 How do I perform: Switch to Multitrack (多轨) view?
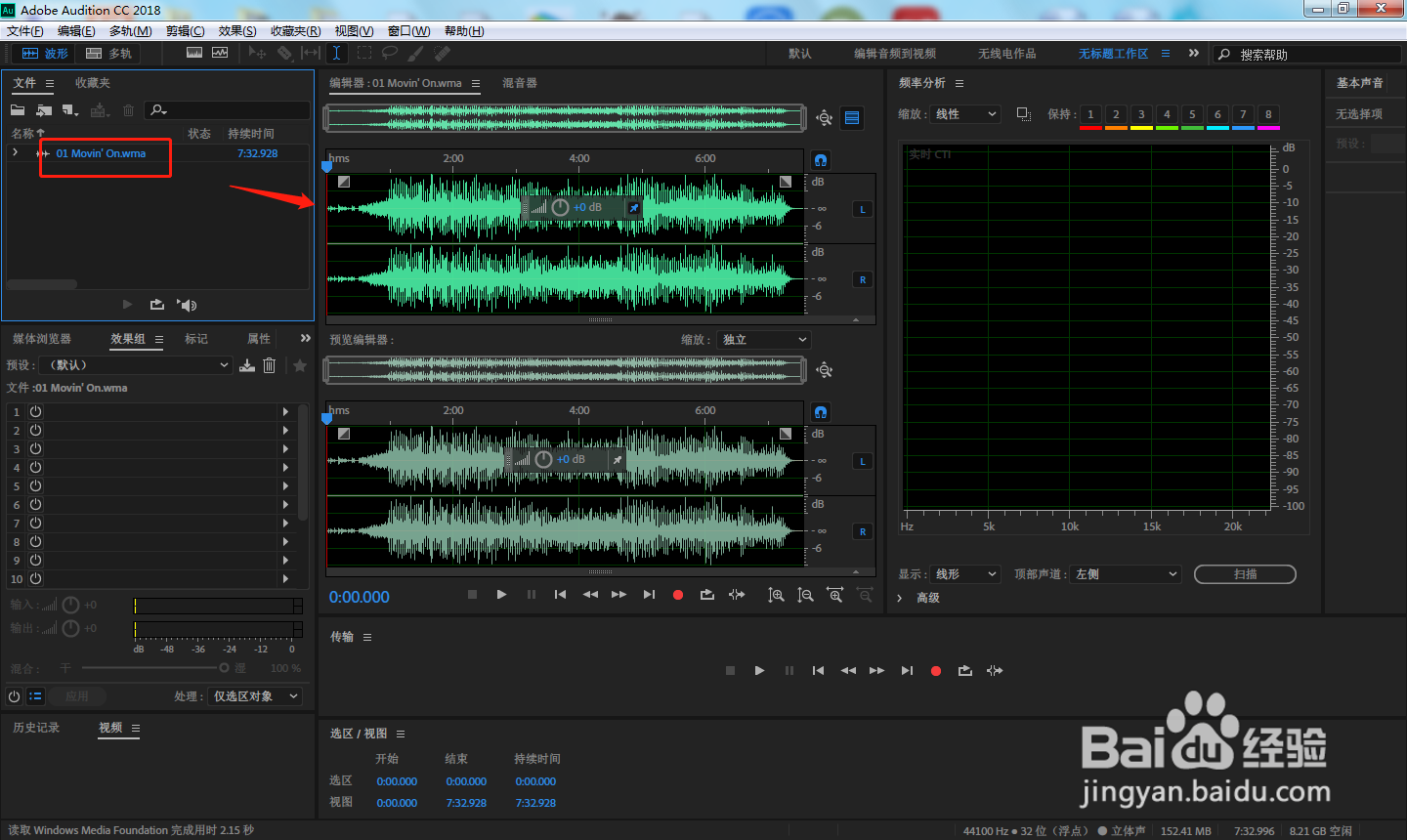[108, 54]
